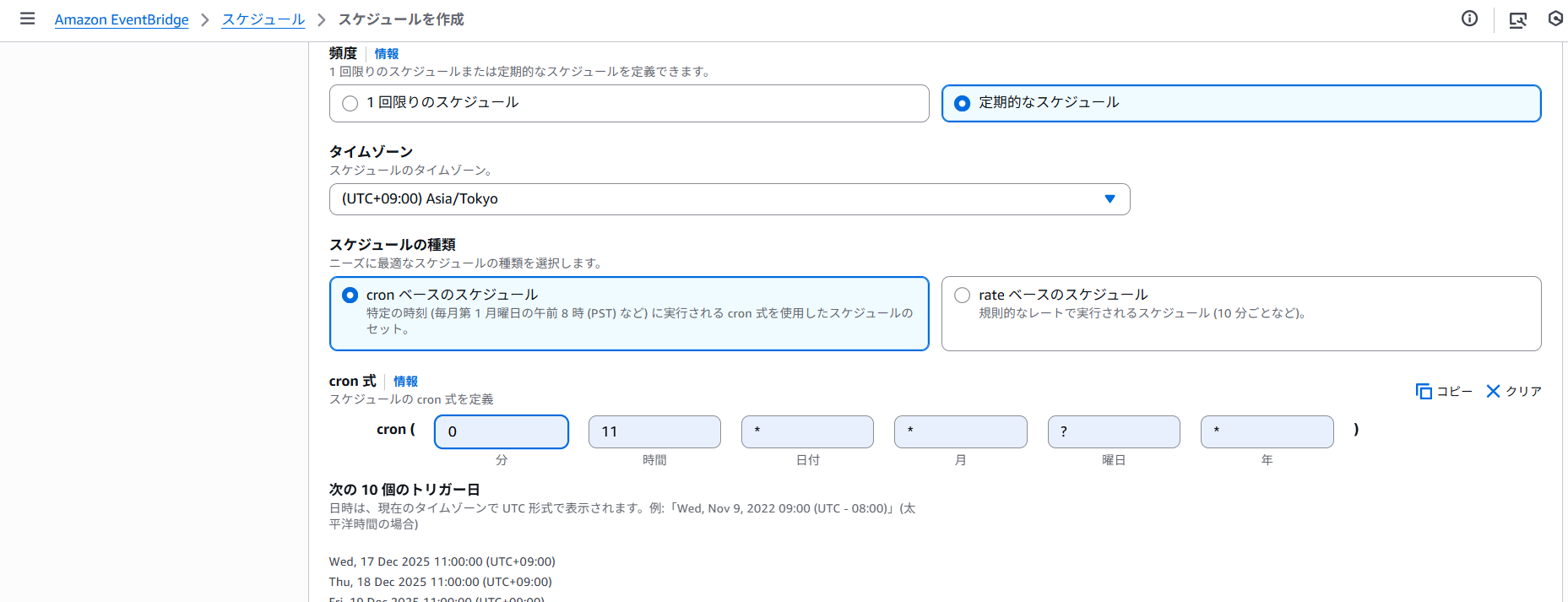Screen dimensions: 1568x602
Task: Click the cron 年 (year) field
Action: pyautogui.click(x=1267, y=431)
